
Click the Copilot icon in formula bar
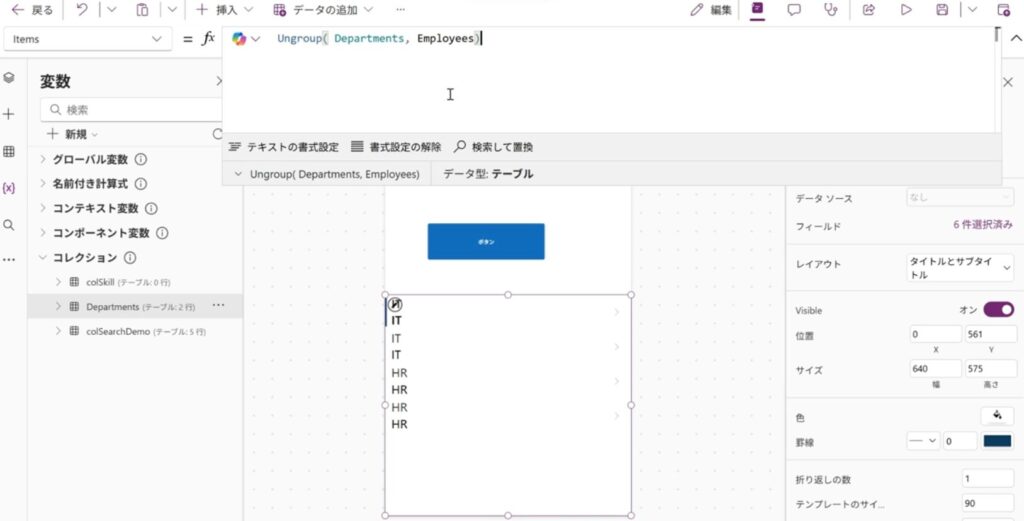tap(239, 39)
